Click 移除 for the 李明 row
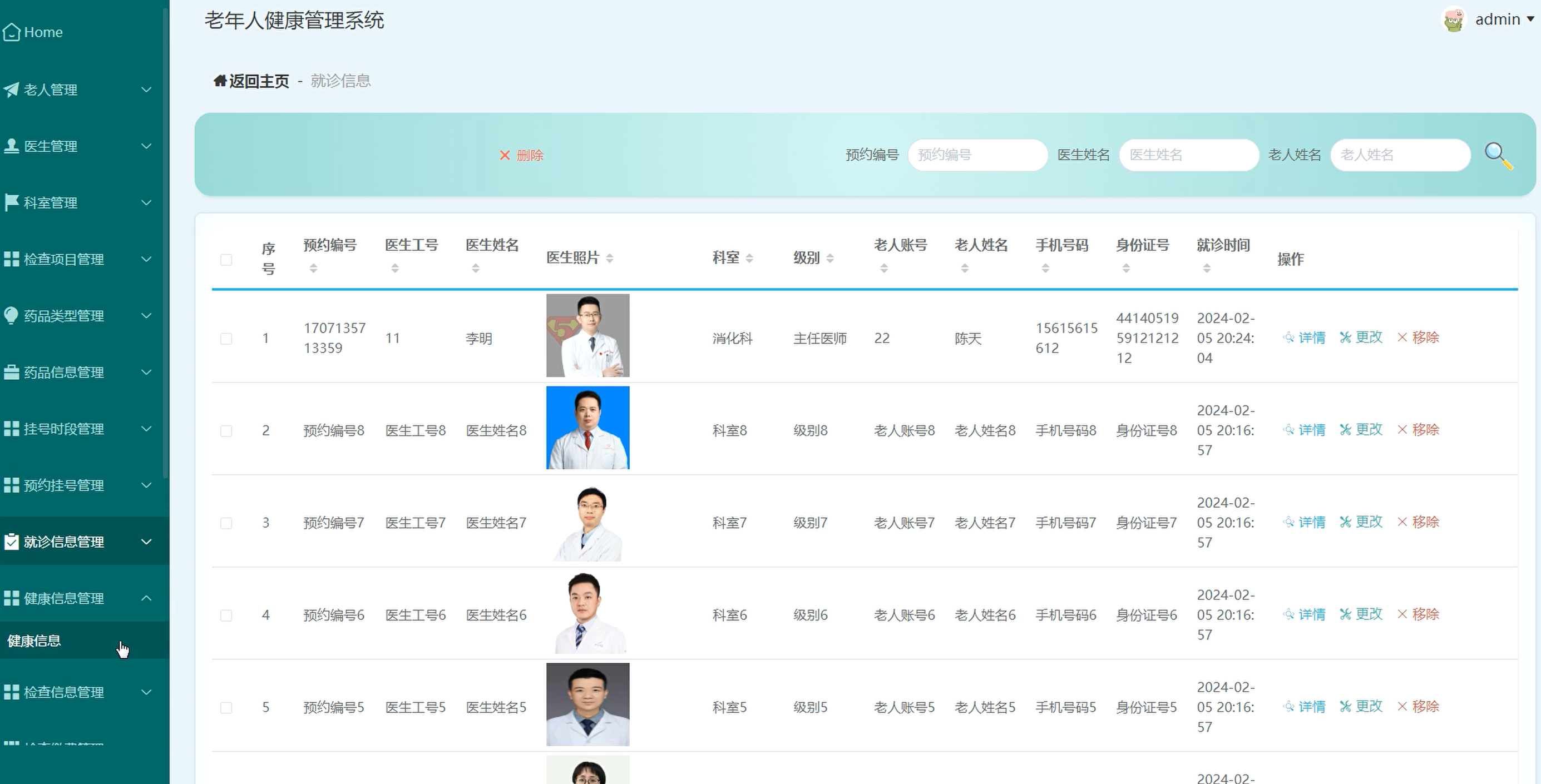Screen dimensions: 1541x784 tap(1417, 338)
